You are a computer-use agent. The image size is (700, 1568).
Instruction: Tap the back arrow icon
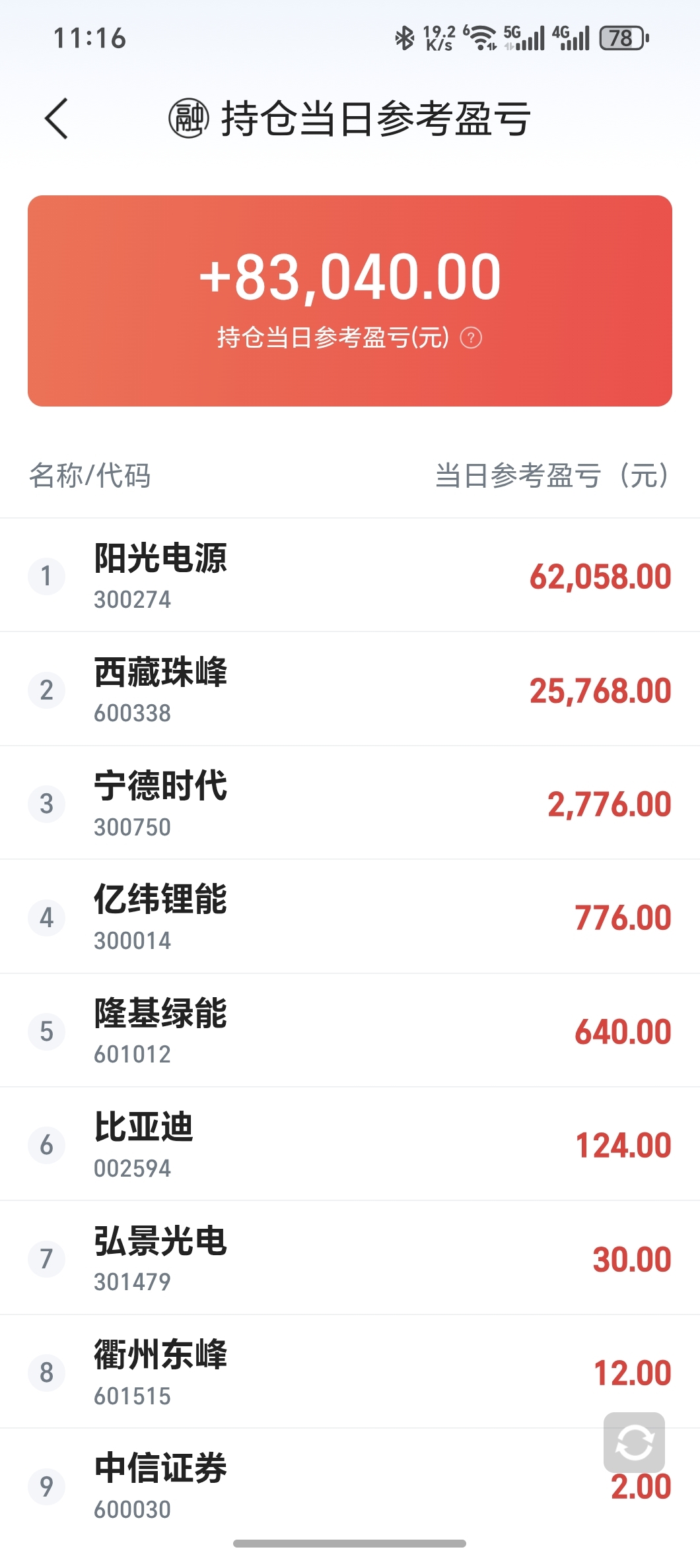[x=57, y=119]
